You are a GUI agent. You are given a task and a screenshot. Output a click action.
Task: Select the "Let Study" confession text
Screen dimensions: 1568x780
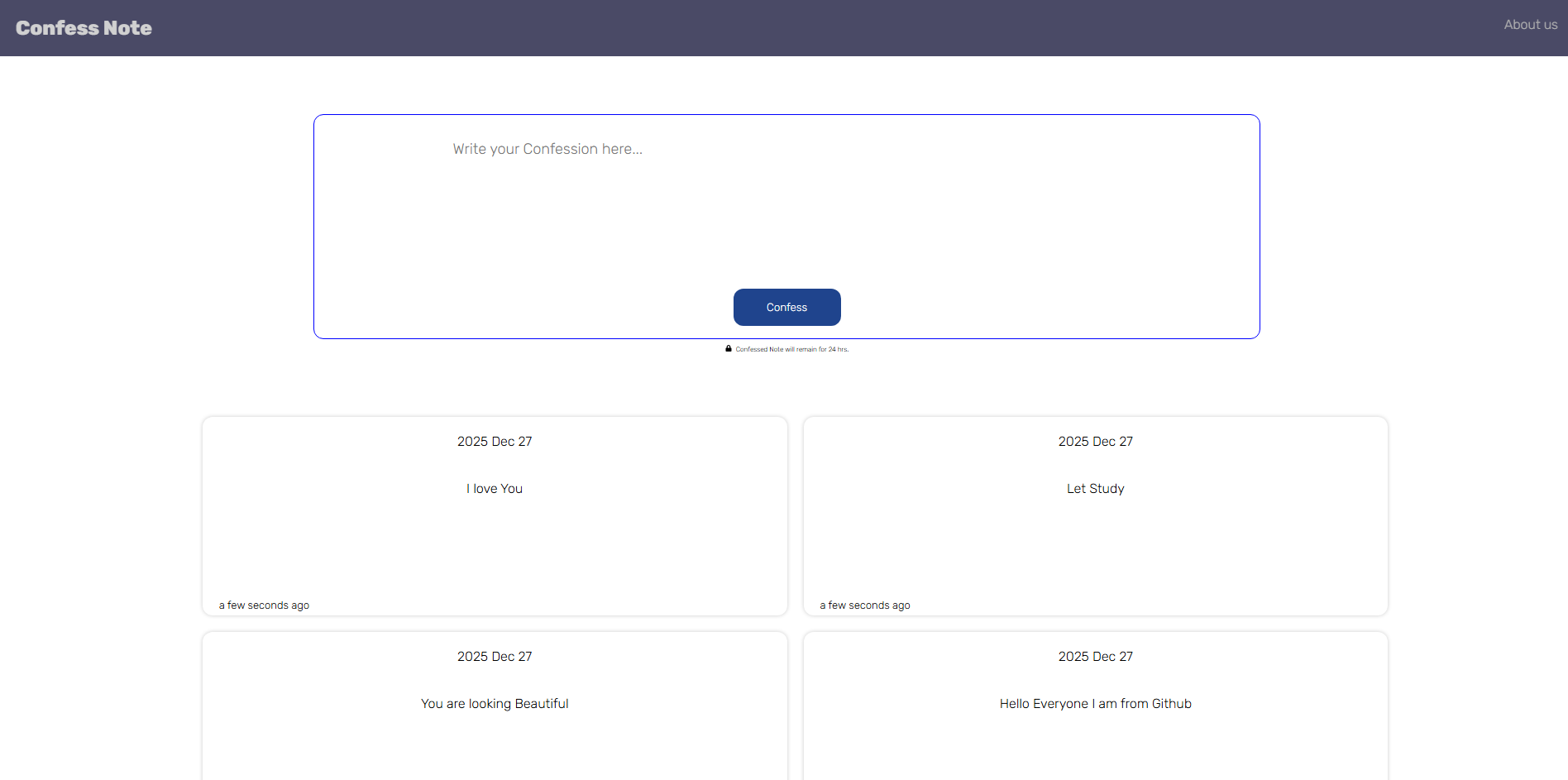(x=1095, y=489)
